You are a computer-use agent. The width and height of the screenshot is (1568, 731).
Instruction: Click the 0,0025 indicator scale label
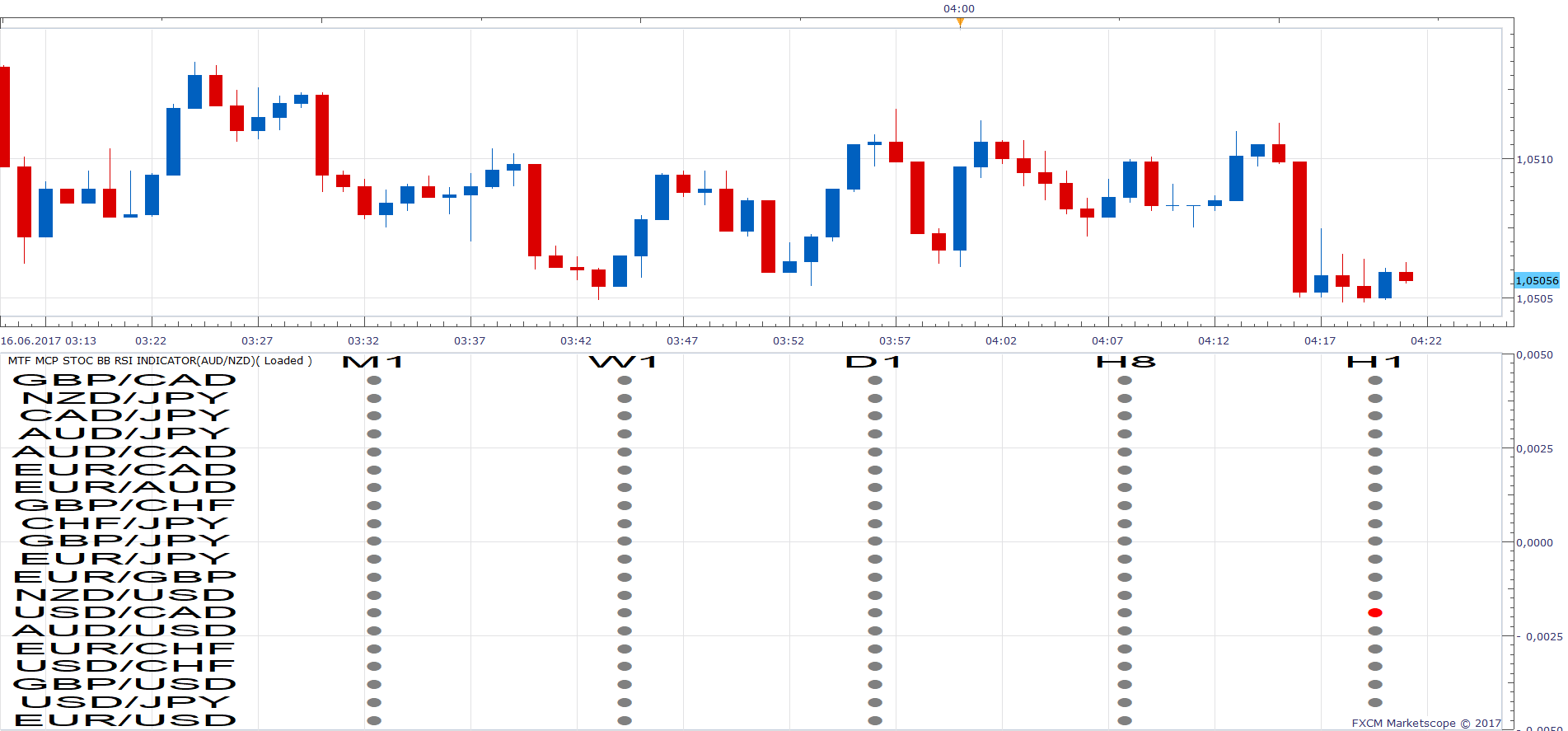click(x=1535, y=449)
